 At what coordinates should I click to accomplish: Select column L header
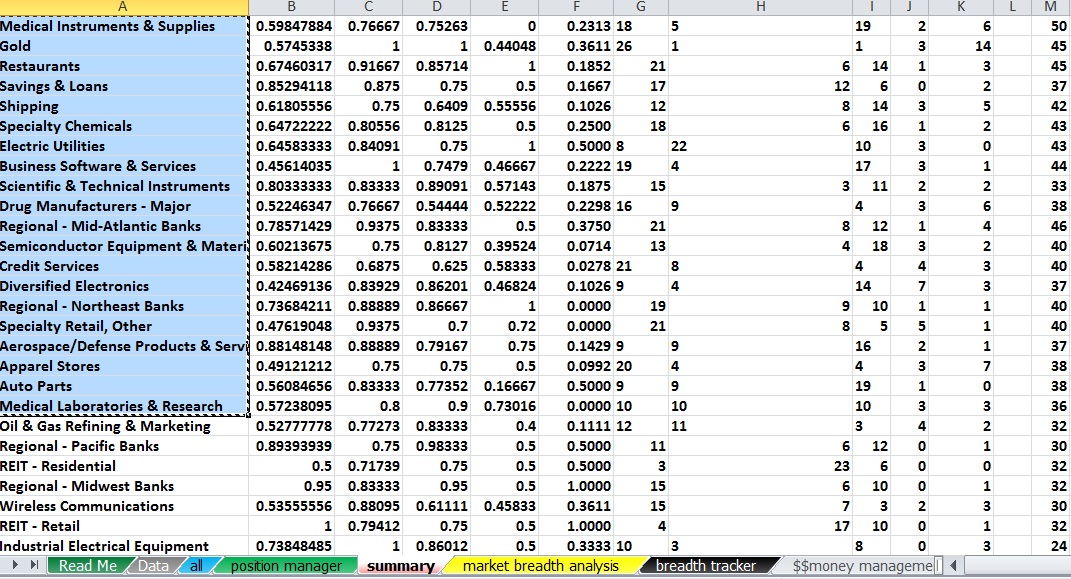pyautogui.click(x=1012, y=7)
